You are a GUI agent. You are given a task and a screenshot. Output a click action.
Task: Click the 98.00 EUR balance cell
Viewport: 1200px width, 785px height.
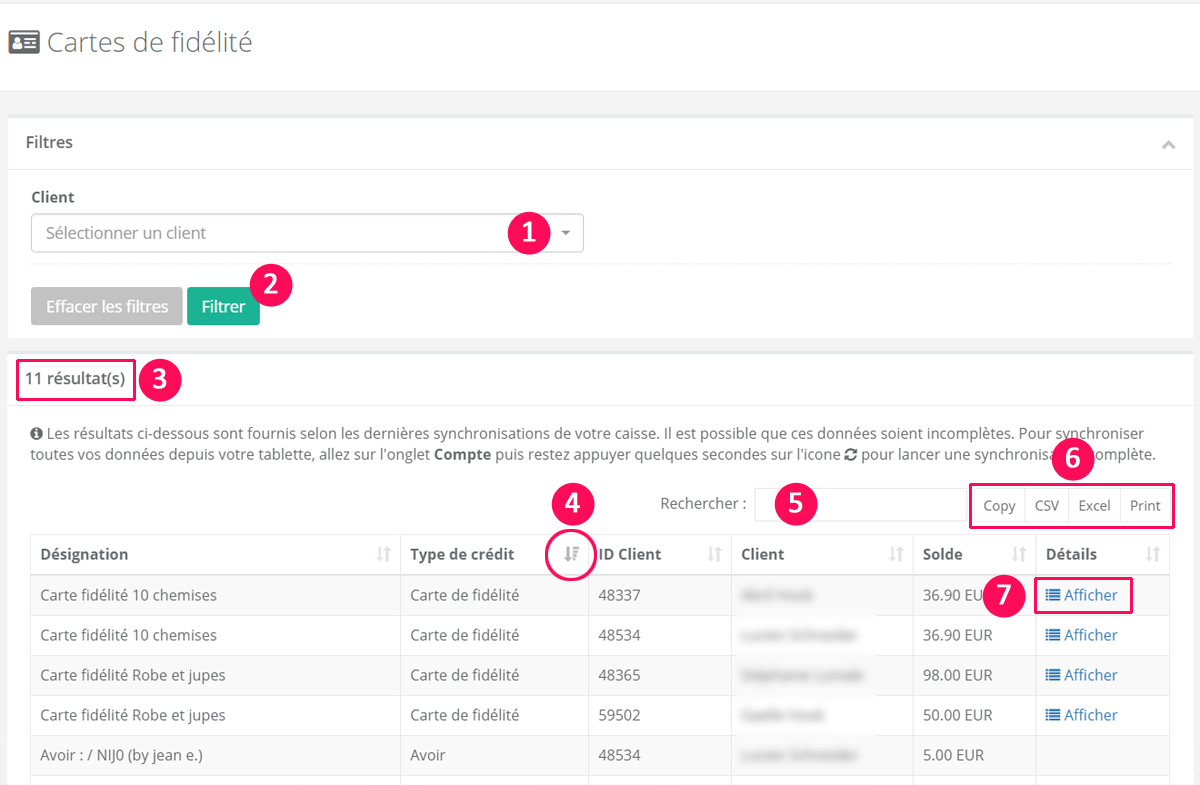tap(974, 675)
